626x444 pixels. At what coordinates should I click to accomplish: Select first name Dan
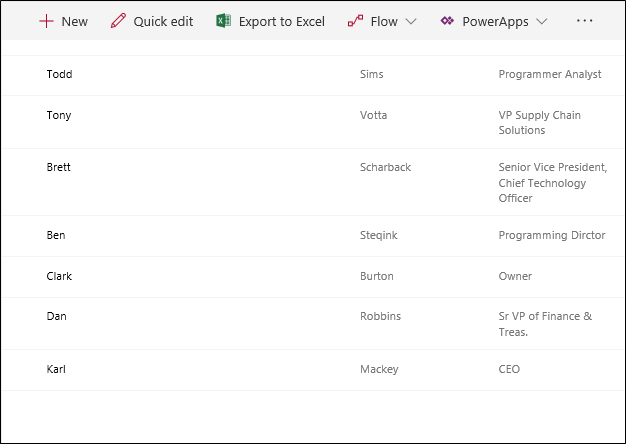point(56,316)
